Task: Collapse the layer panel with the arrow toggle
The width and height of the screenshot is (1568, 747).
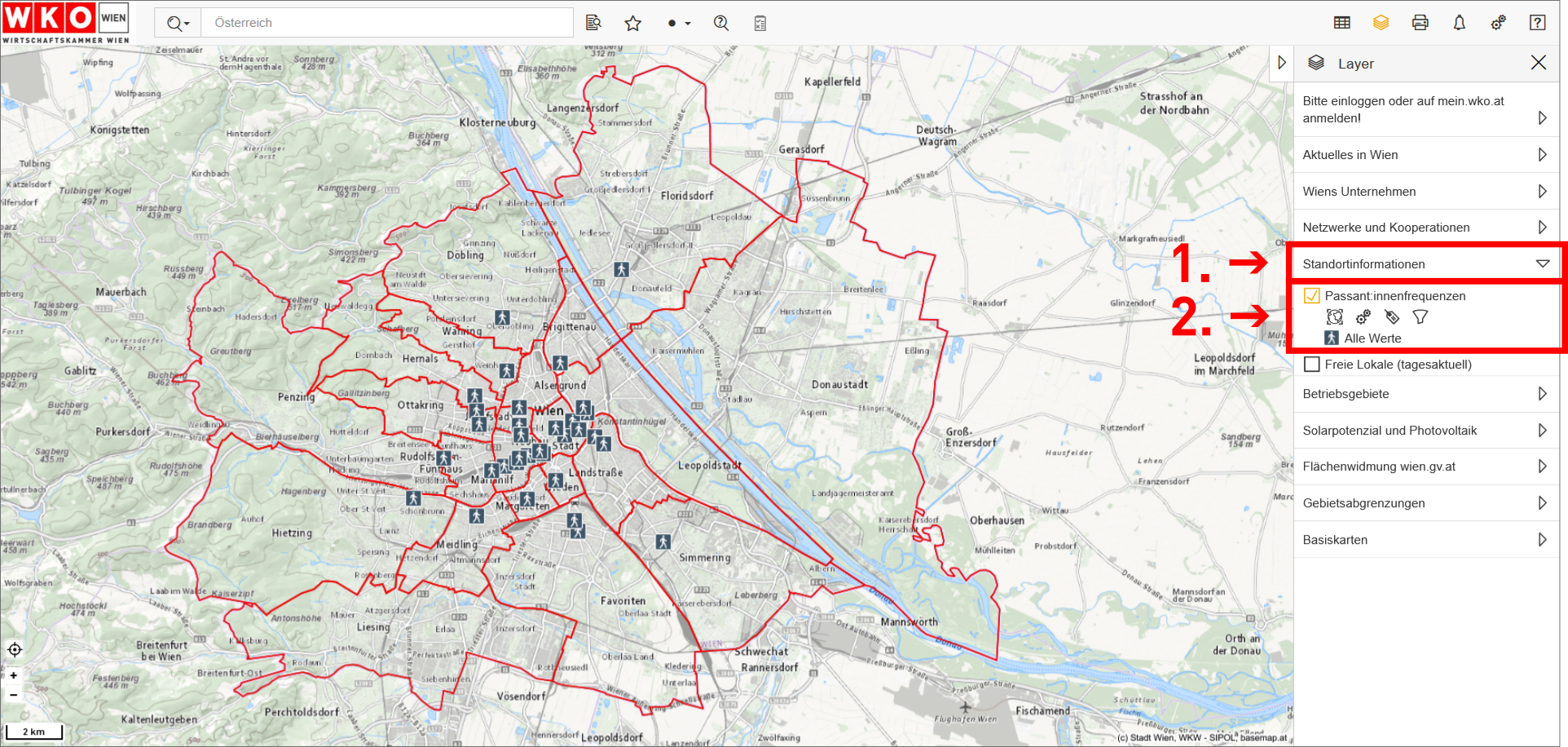Action: (x=1281, y=63)
